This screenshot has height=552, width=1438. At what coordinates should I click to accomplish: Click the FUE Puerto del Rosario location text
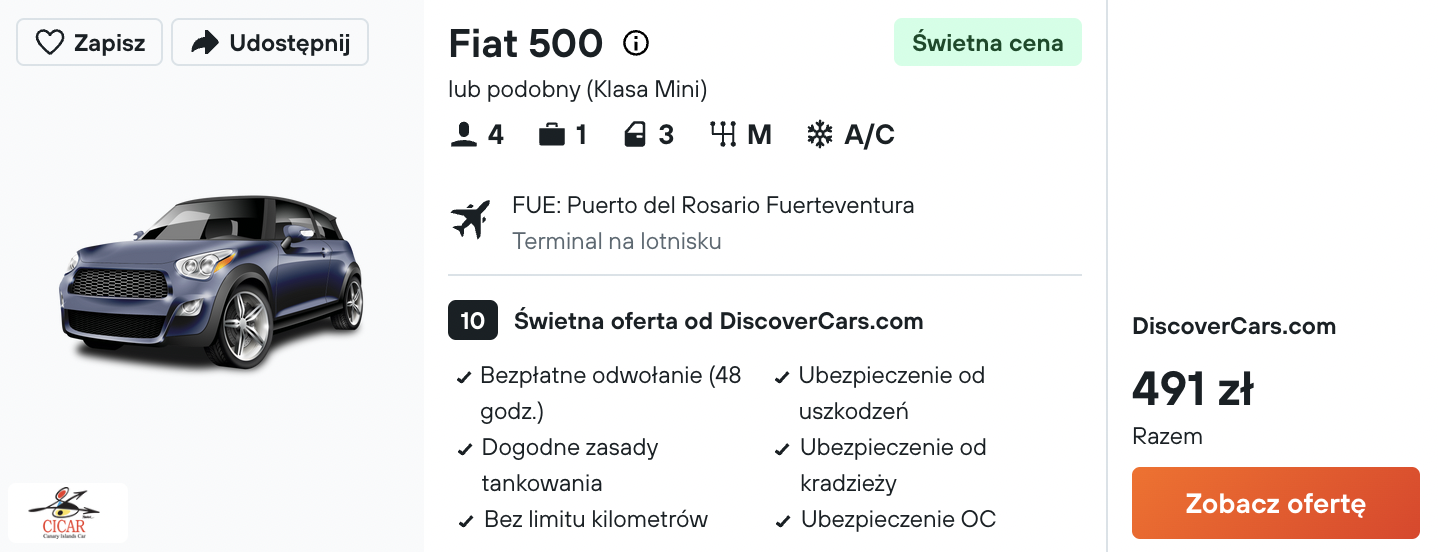[713, 206]
